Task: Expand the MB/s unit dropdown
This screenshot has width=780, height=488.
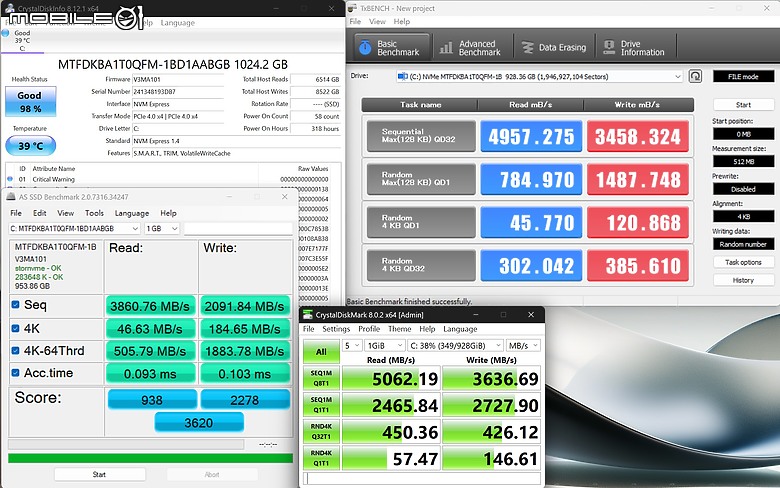Action: 523,346
